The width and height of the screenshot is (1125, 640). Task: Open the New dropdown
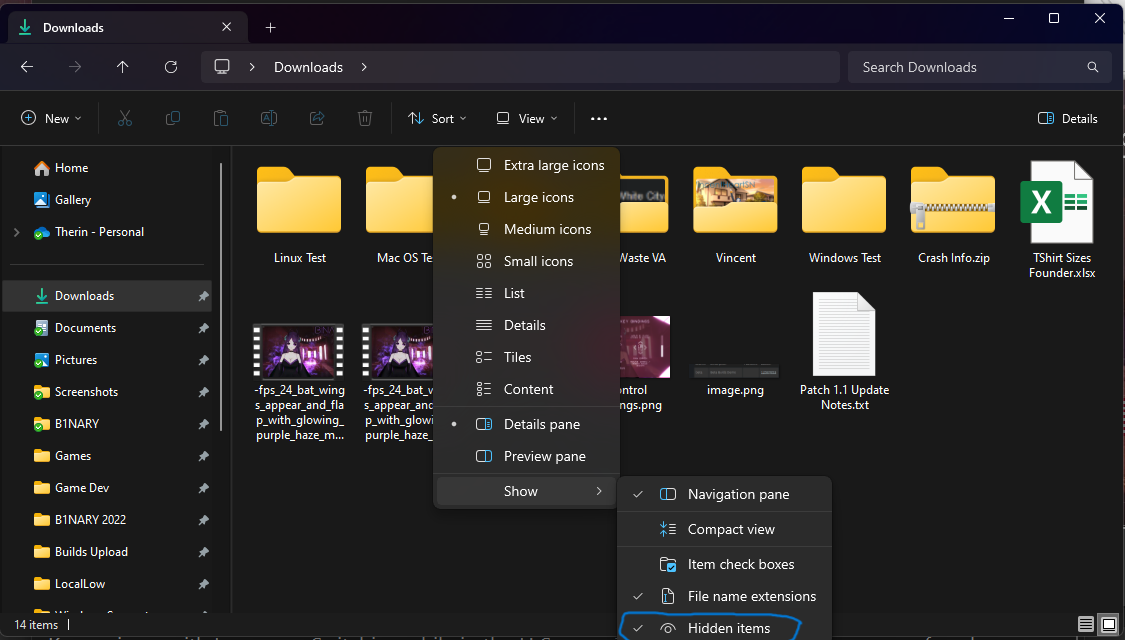point(51,118)
